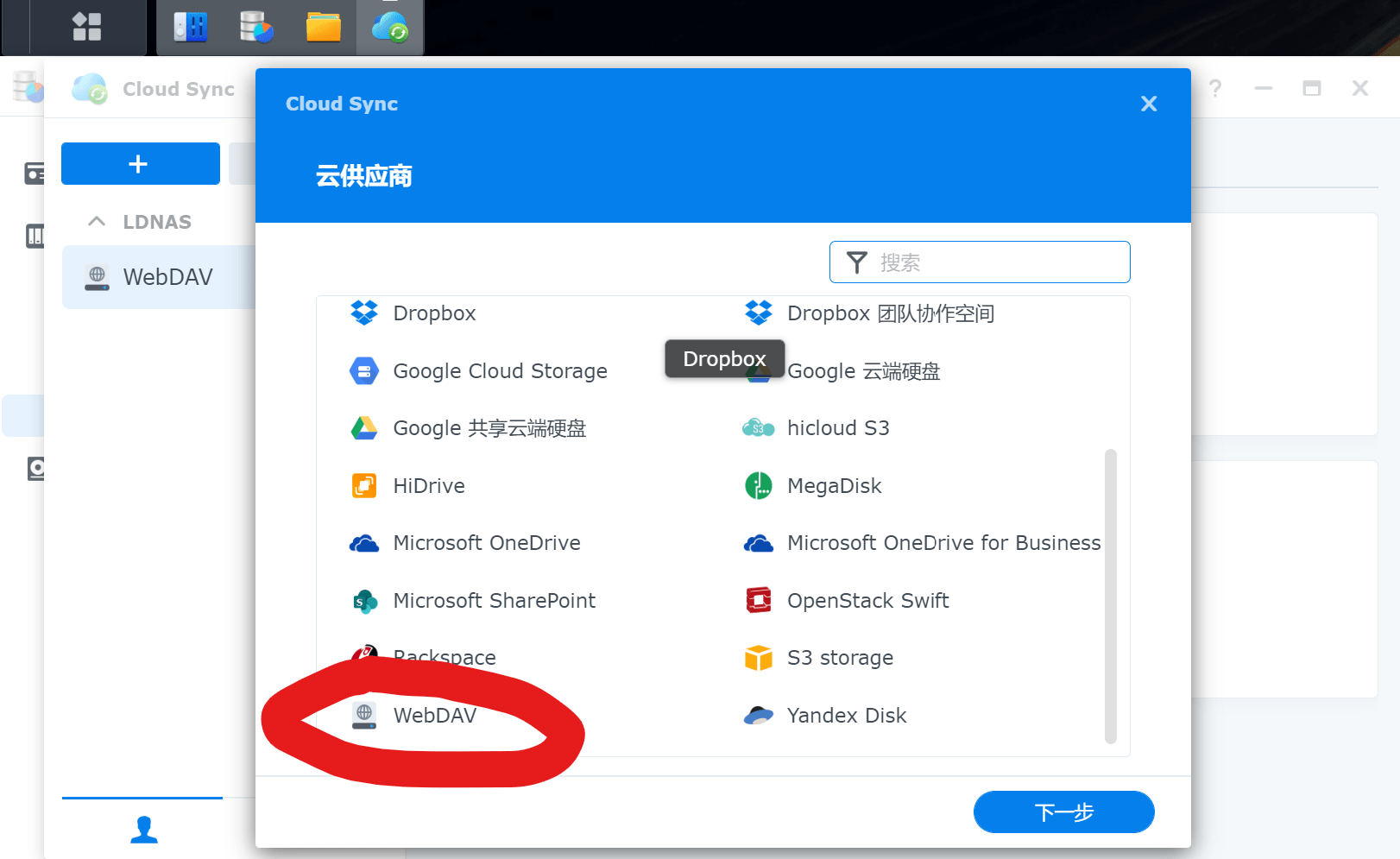Select Google Cloud Storage label
This screenshot has height=859, width=1400.
click(501, 371)
